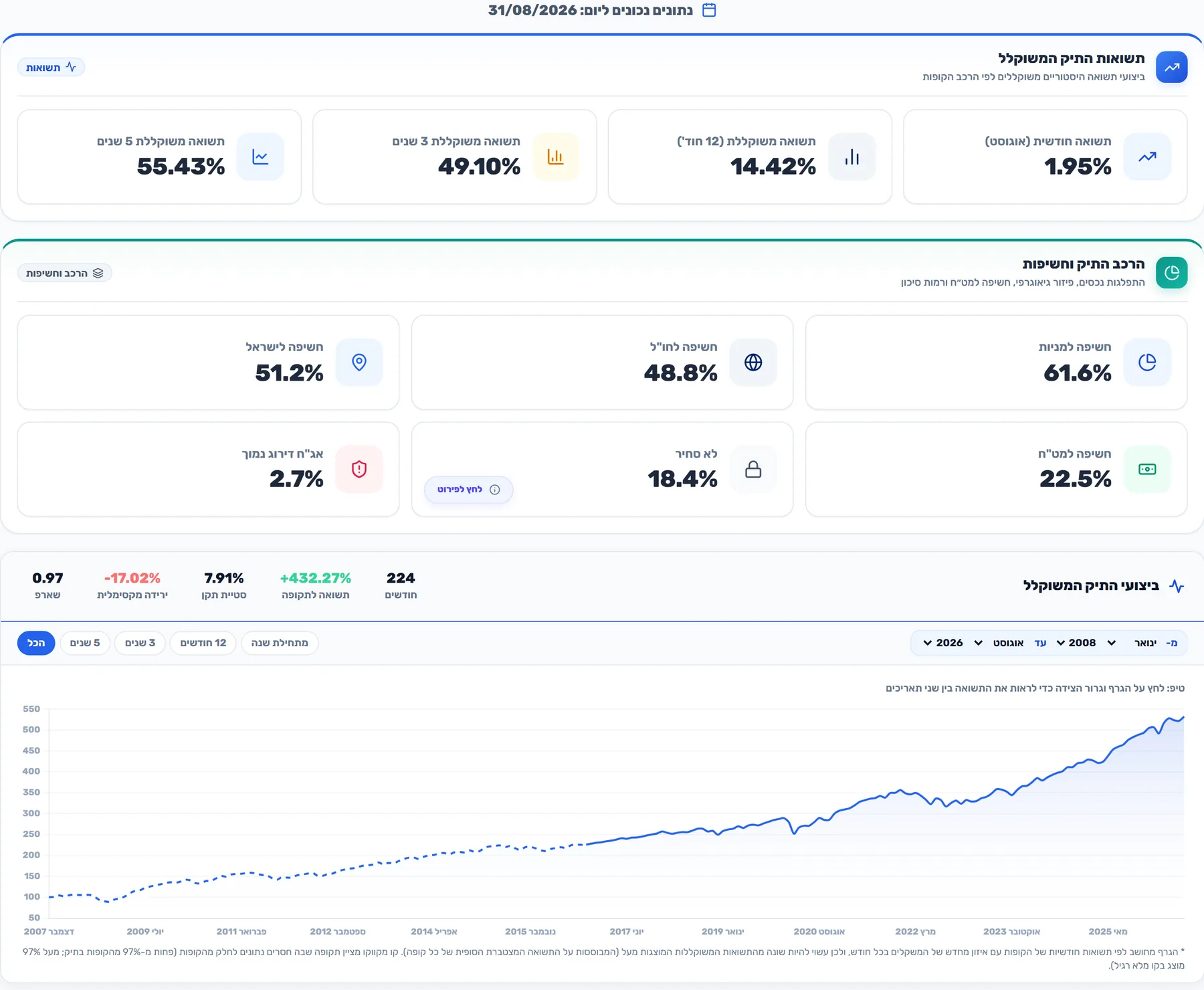Click the calendar icon beside the data date
Screen dimensions: 1204x990
coord(709,10)
